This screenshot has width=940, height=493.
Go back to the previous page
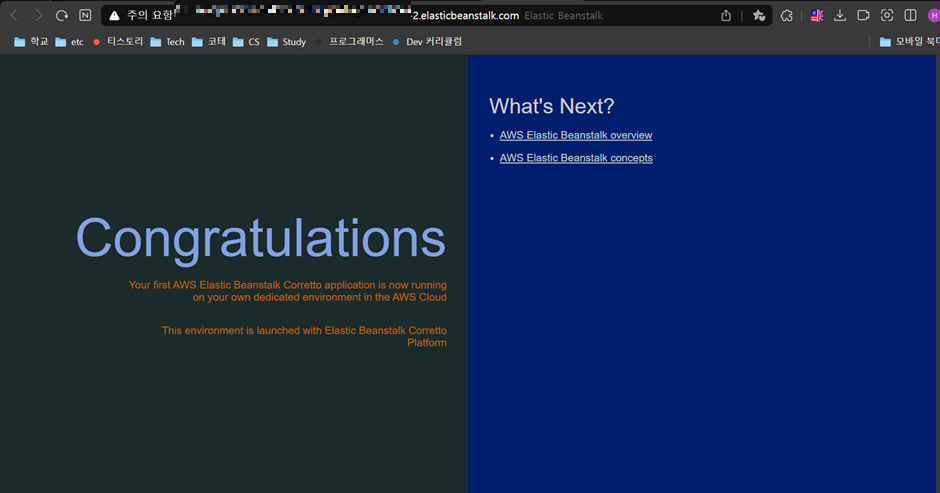pos(14,16)
